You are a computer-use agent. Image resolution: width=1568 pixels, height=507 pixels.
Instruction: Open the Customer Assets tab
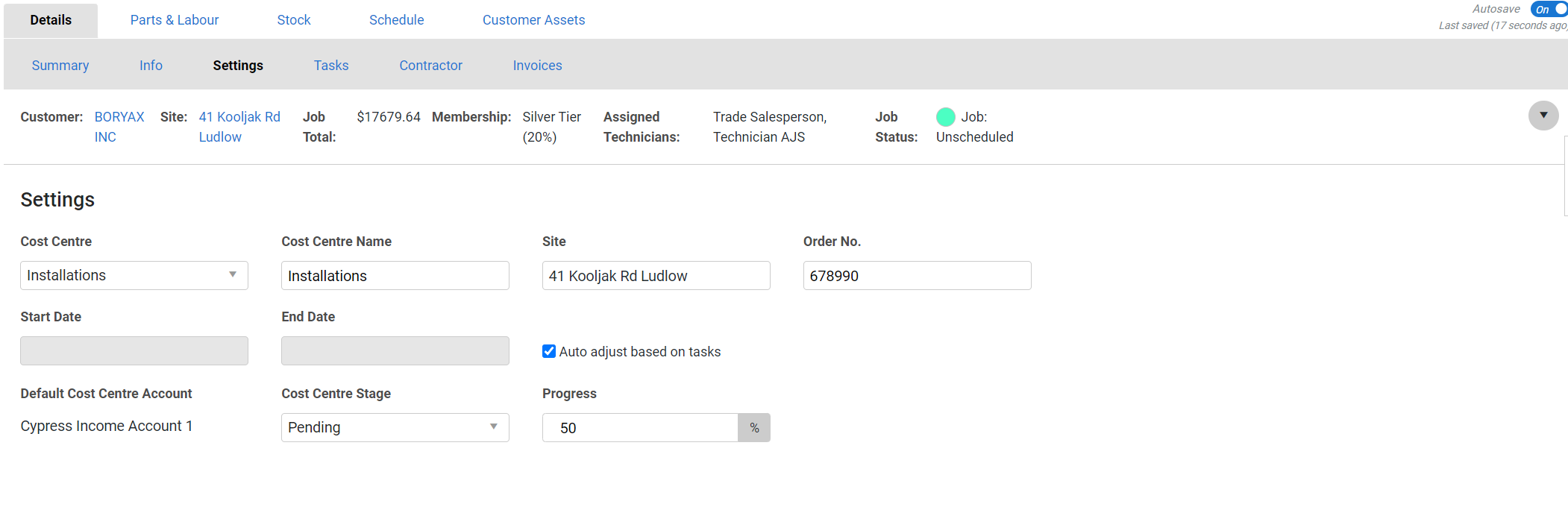[533, 20]
